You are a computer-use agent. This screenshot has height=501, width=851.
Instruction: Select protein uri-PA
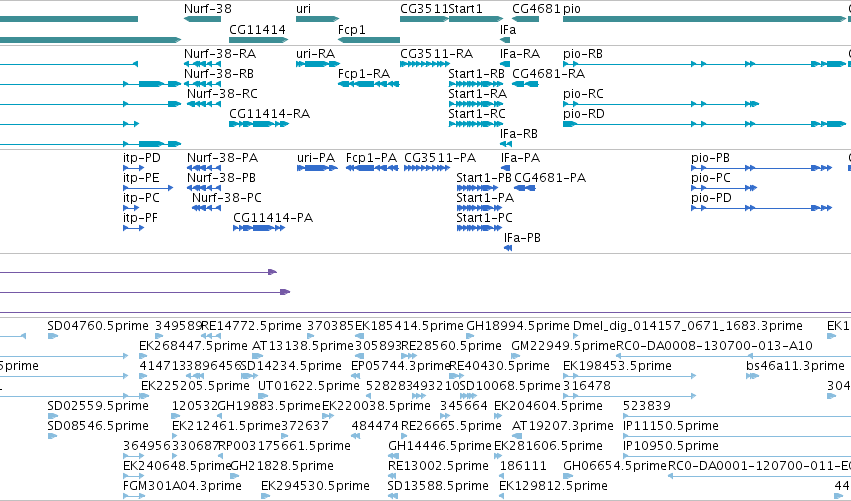click(316, 158)
